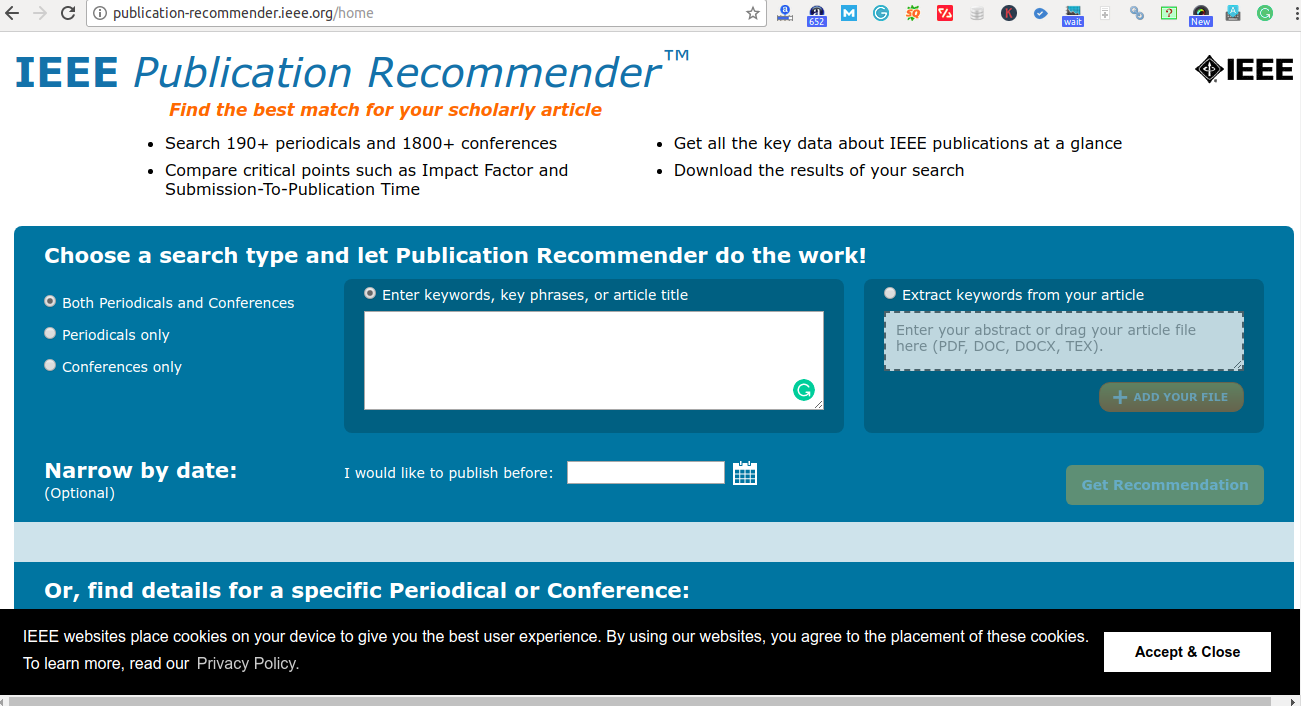Click the abstract drop zone text area
Screen dimensions: 1301x706
pyautogui.click(x=1064, y=341)
